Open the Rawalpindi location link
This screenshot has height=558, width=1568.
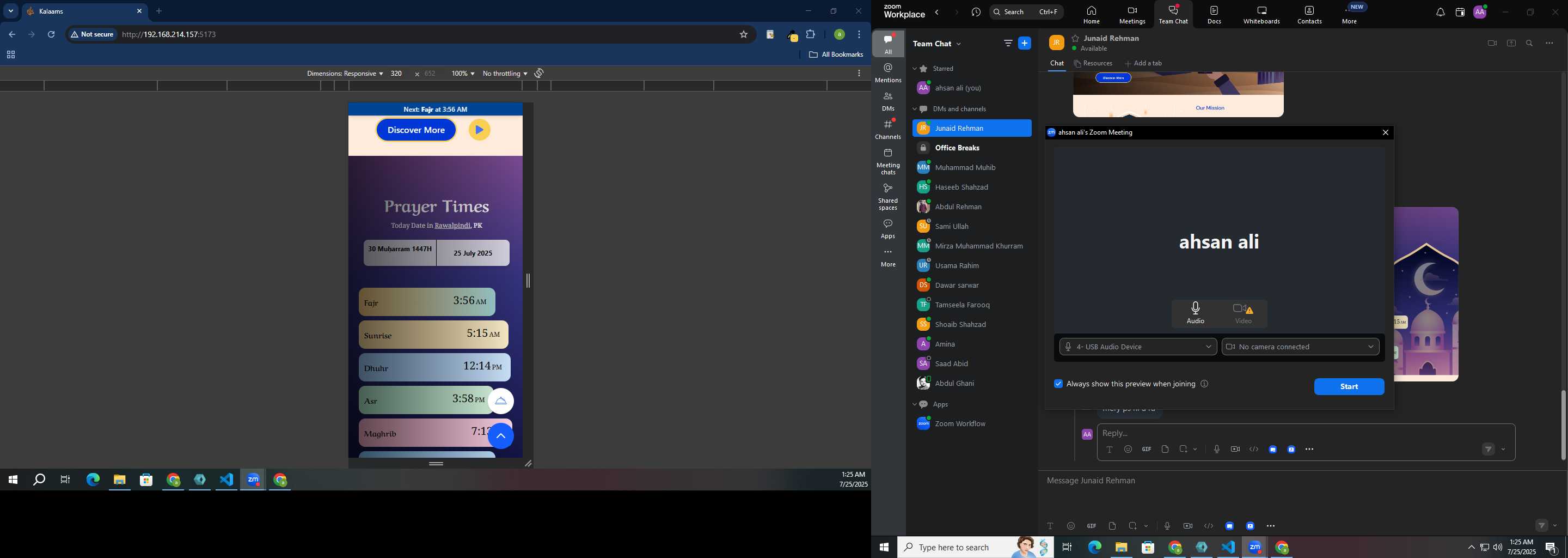click(x=452, y=226)
